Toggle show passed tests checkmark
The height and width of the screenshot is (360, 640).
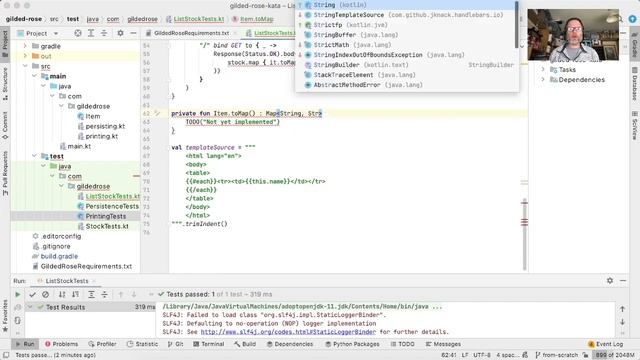(x=32, y=294)
